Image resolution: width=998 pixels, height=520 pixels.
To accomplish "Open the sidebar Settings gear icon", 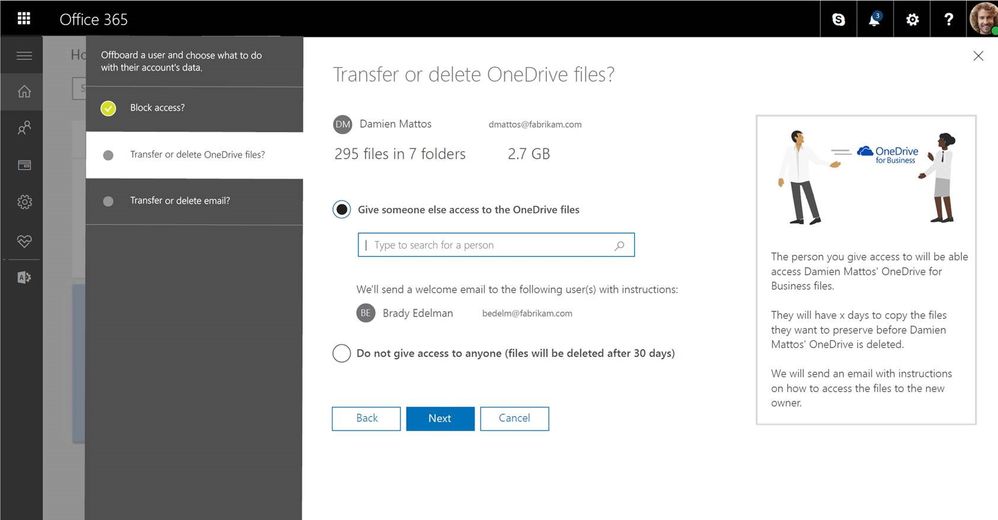I will pyautogui.click(x=24, y=202).
